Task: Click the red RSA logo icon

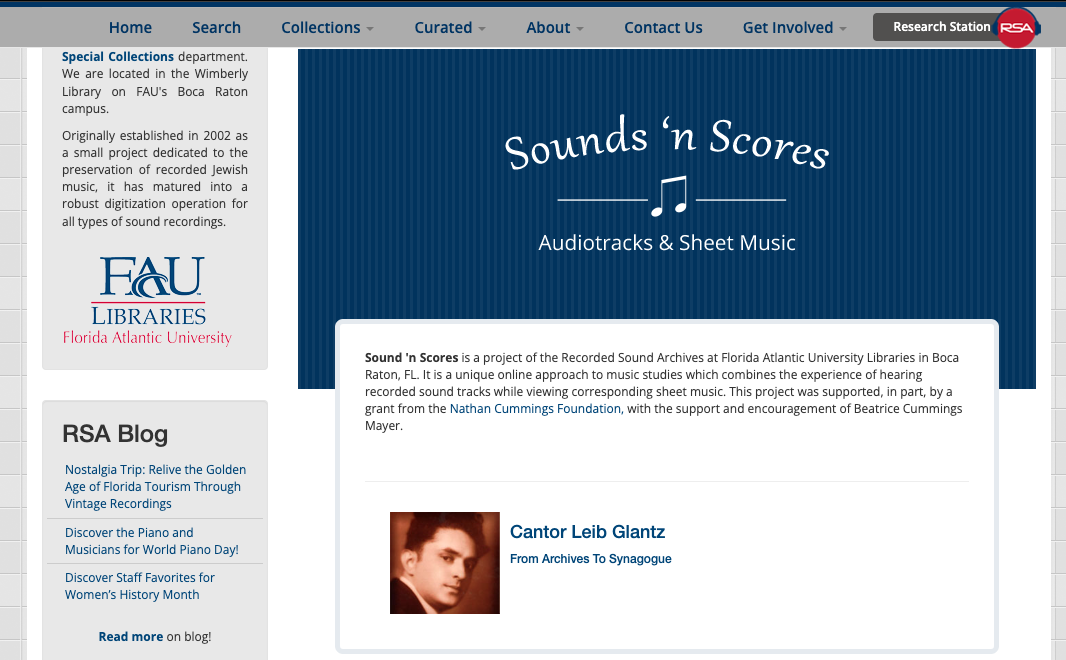Action: click(1016, 28)
